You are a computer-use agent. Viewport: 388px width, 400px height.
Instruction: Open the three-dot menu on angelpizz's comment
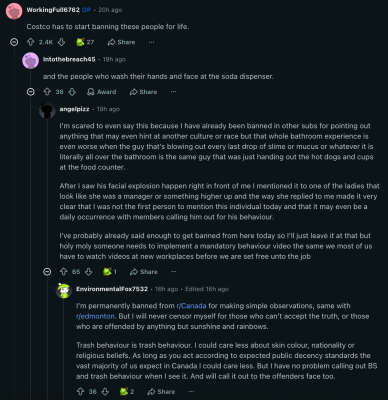(173, 272)
